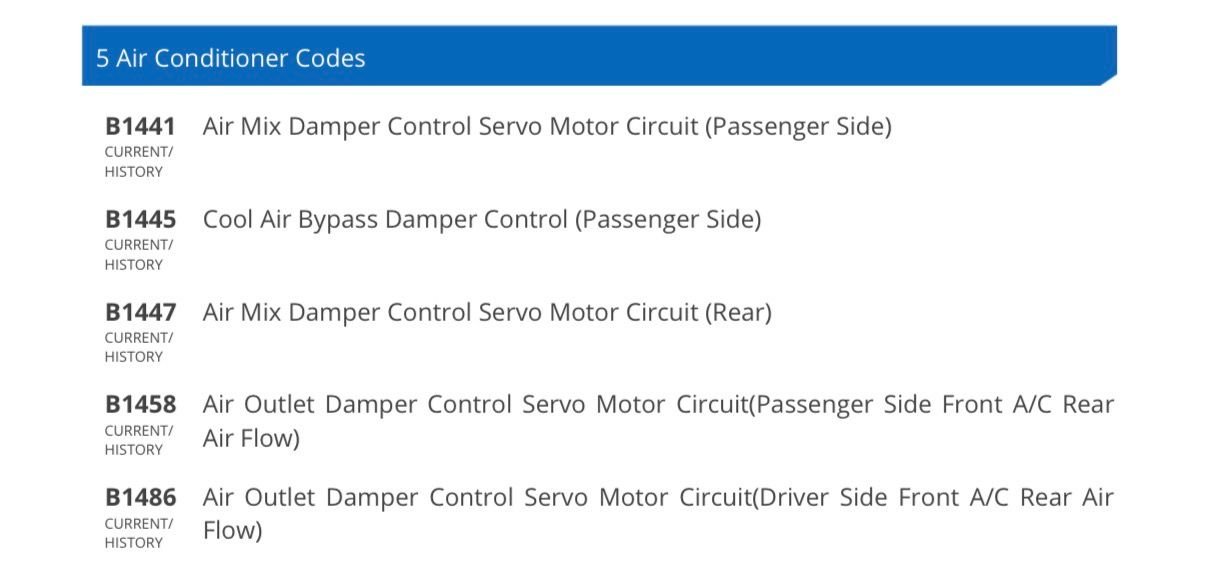Select trouble code B1447
The height and width of the screenshot is (573, 1206).
pyautogui.click(x=140, y=312)
